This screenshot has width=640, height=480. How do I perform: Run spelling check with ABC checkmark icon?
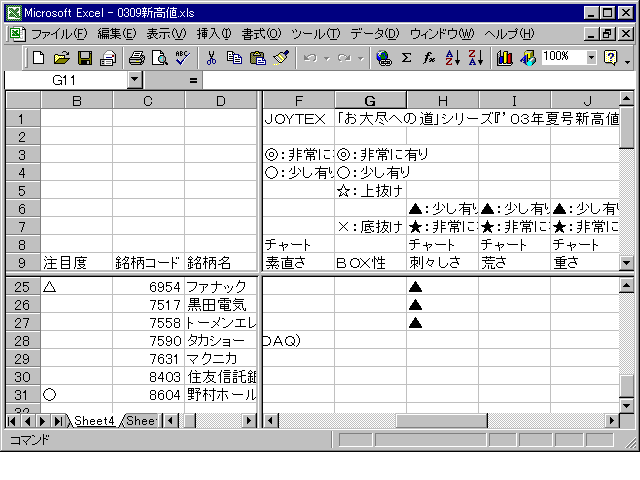pos(182,58)
